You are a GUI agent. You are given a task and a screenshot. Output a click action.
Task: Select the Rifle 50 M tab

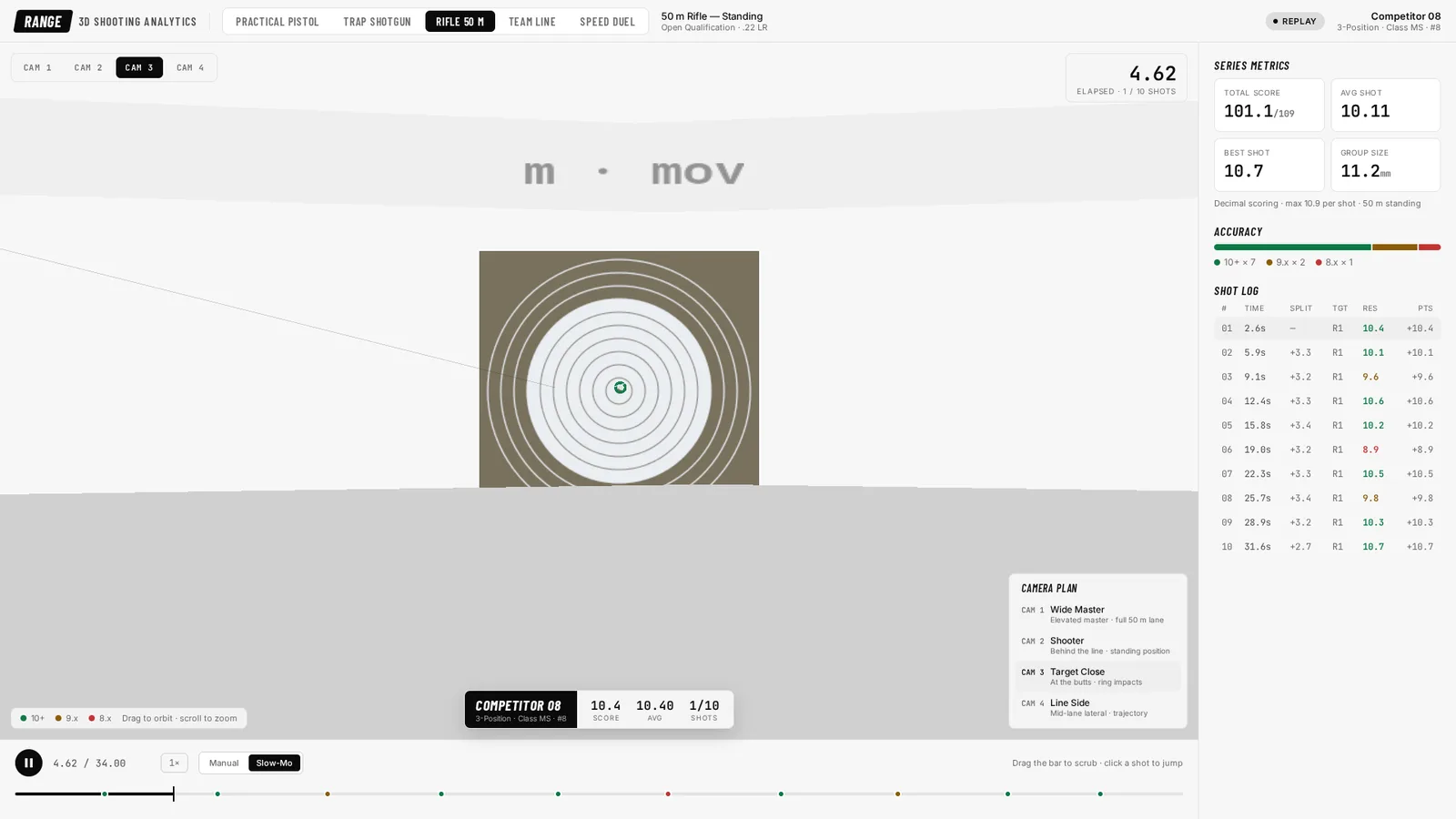pyautogui.click(x=460, y=21)
